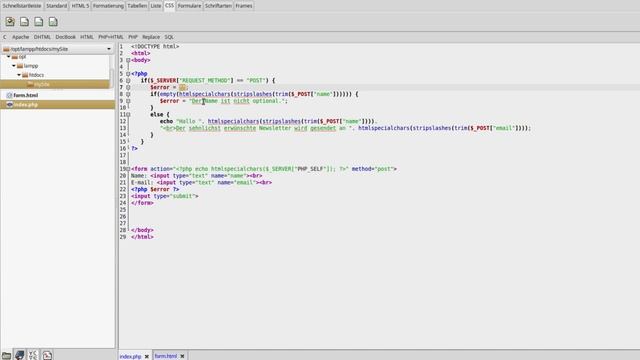Image resolution: width=640 pixels, height=360 pixels.
Task: Activate the form.html document tab
Action: coord(166,356)
